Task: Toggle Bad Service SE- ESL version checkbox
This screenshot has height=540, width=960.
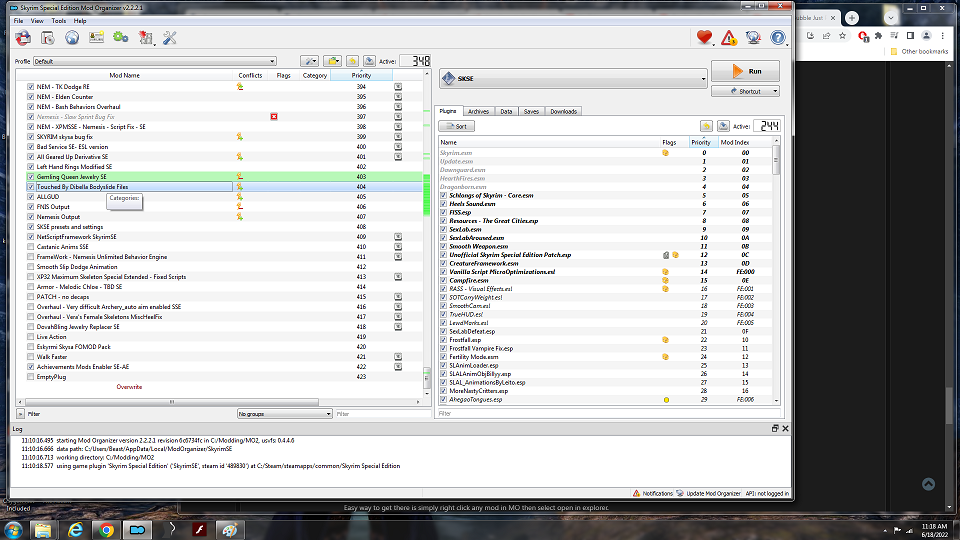Action: (31, 147)
